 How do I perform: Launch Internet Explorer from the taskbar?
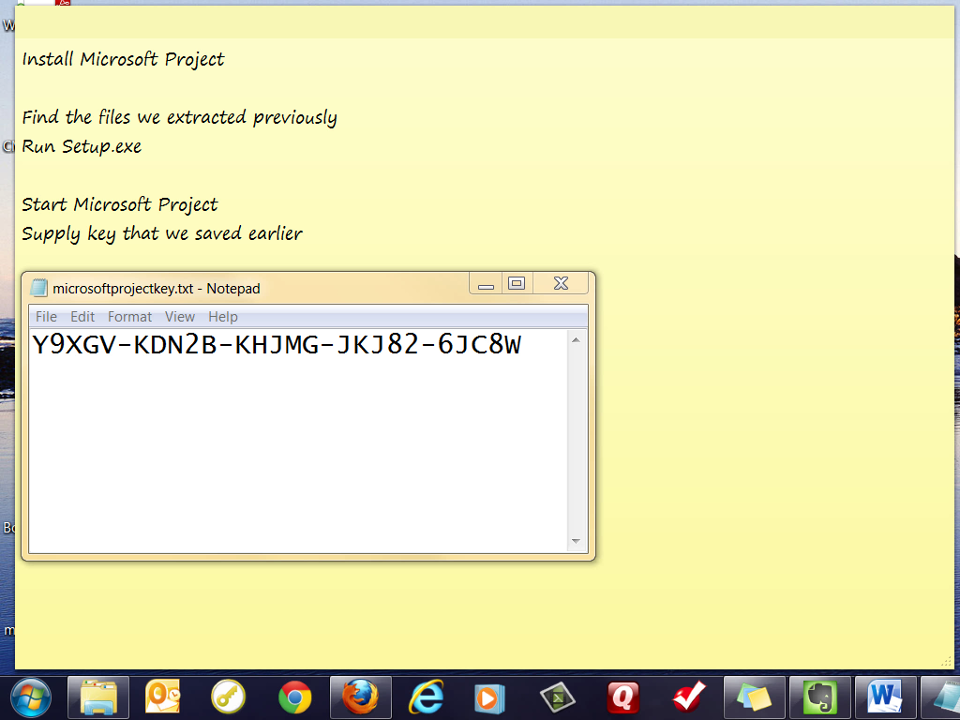pyautogui.click(x=426, y=696)
